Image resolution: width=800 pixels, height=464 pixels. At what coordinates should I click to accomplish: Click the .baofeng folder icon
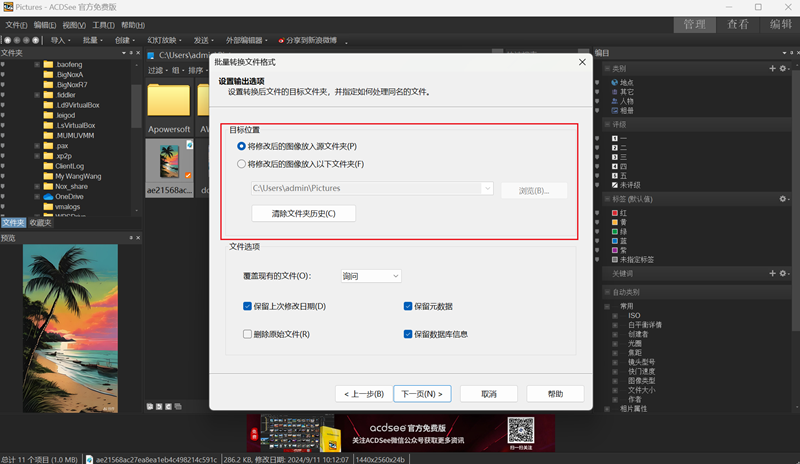click(48, 64)
